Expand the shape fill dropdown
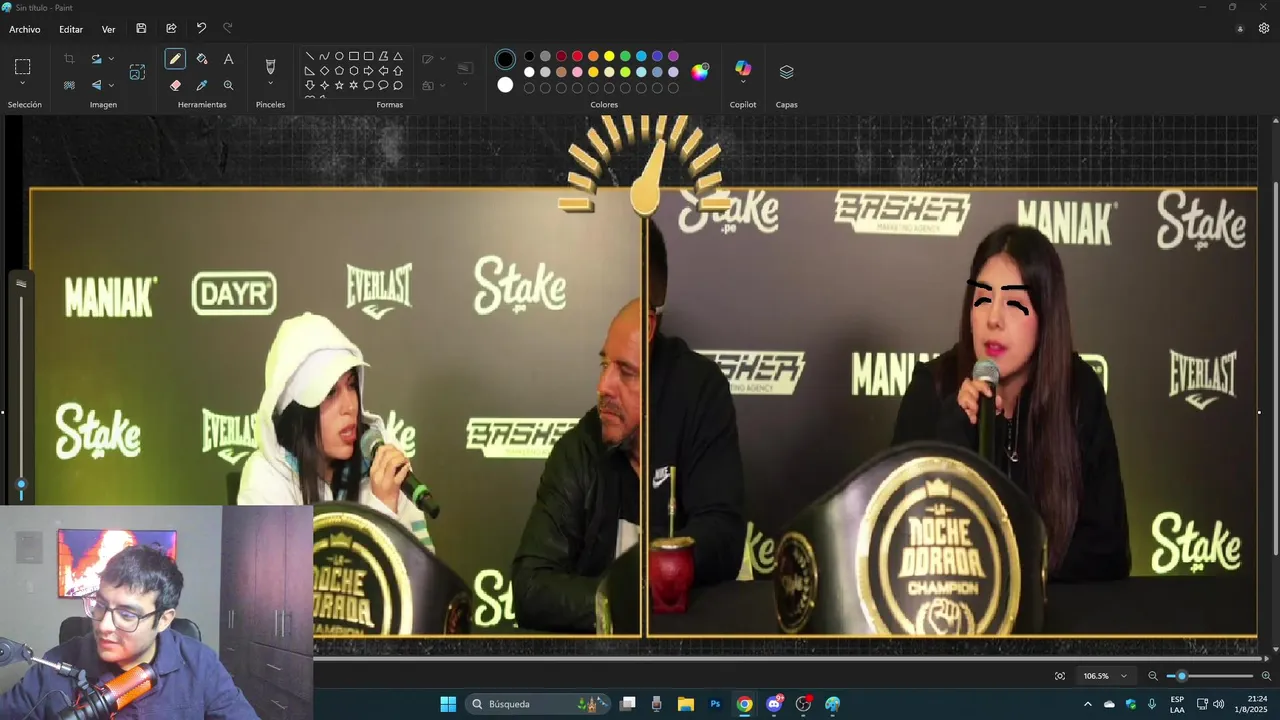 coord(443,86)
